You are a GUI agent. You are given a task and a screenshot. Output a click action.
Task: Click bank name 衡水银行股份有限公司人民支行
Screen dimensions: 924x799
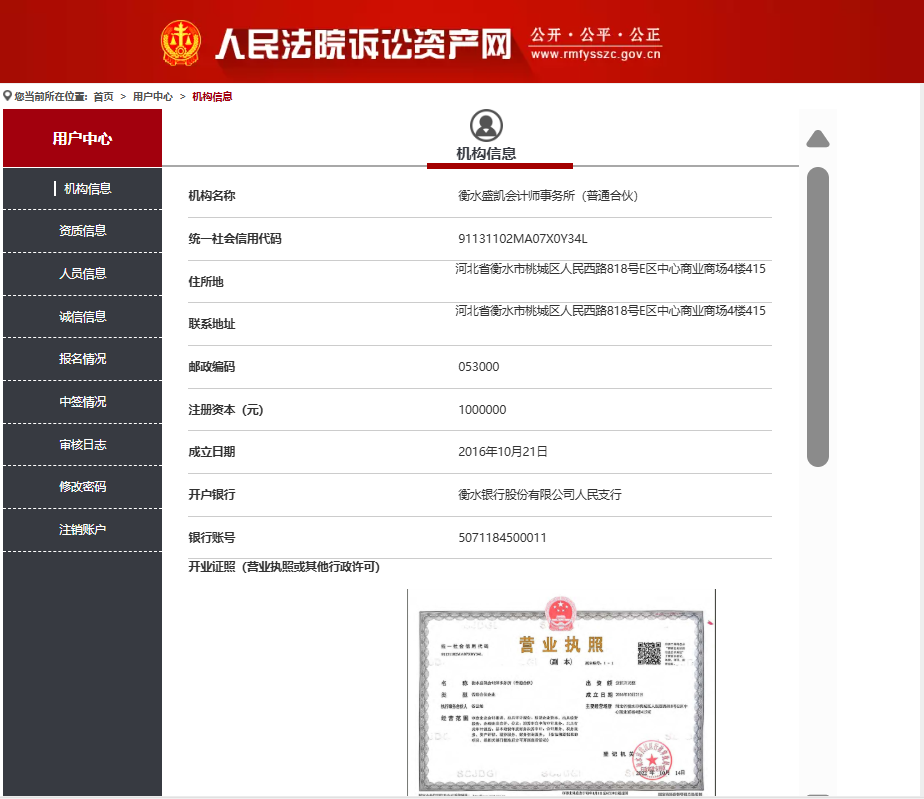[x=540, y=494]
